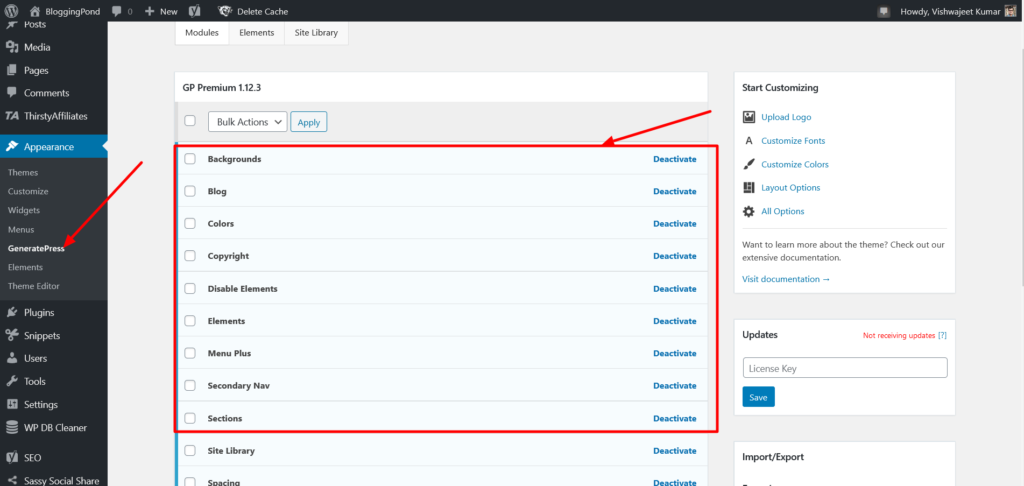The width and height of the screenshot is (1024, 486).
Task: Select the Menu Plus checkbox
Action: [x=190, y=353]
